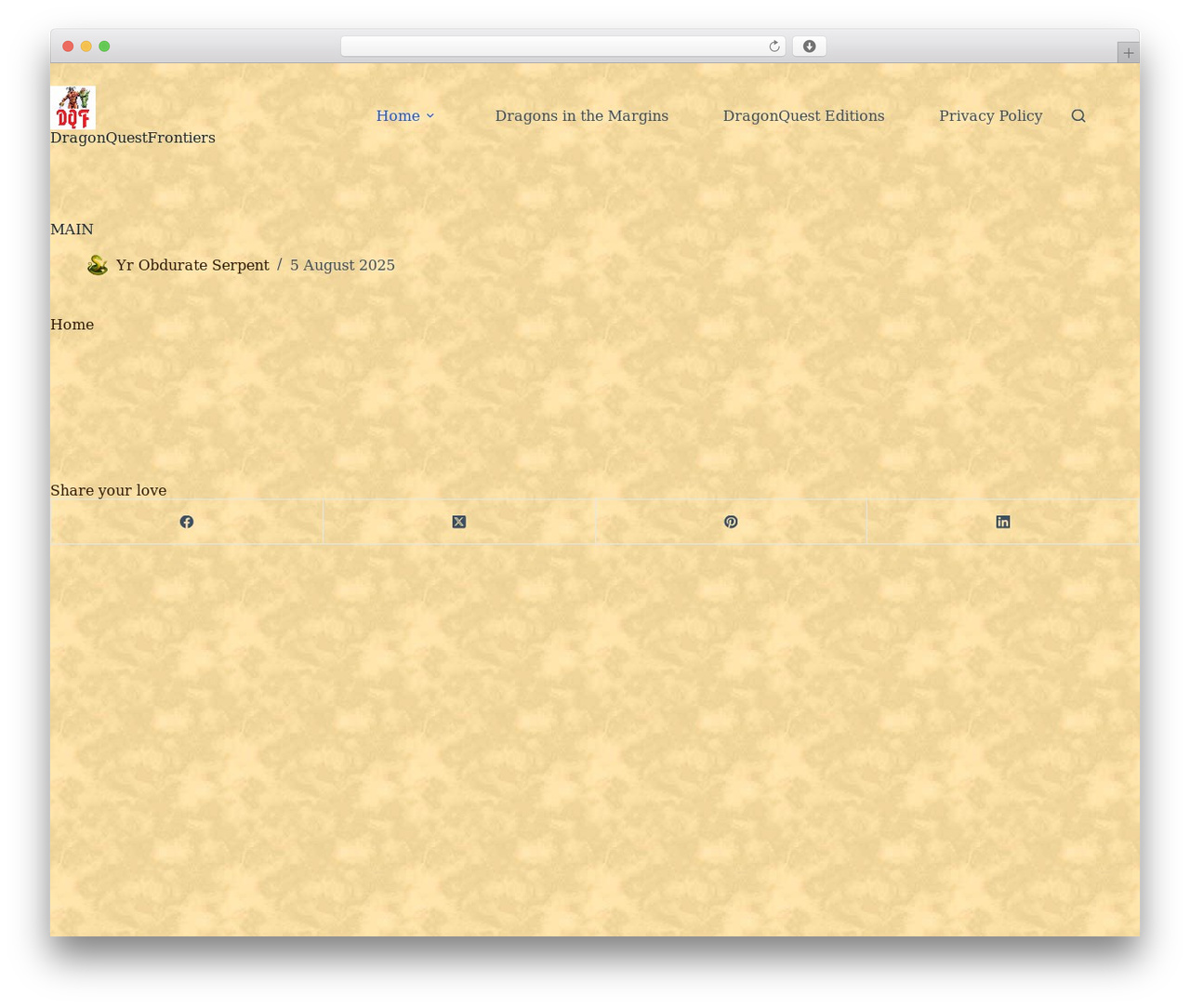
Task: Share the post on Facebook
Action: [187, 522]
